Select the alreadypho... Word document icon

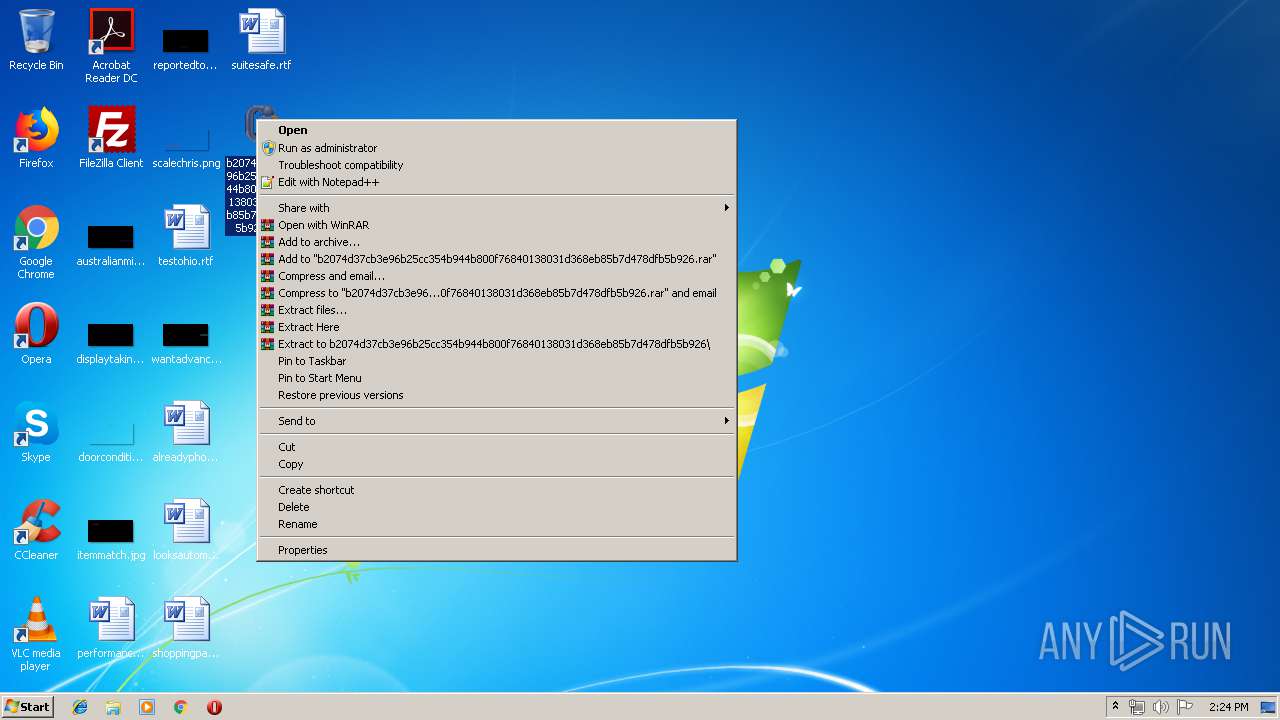click(x=186, y=432)
